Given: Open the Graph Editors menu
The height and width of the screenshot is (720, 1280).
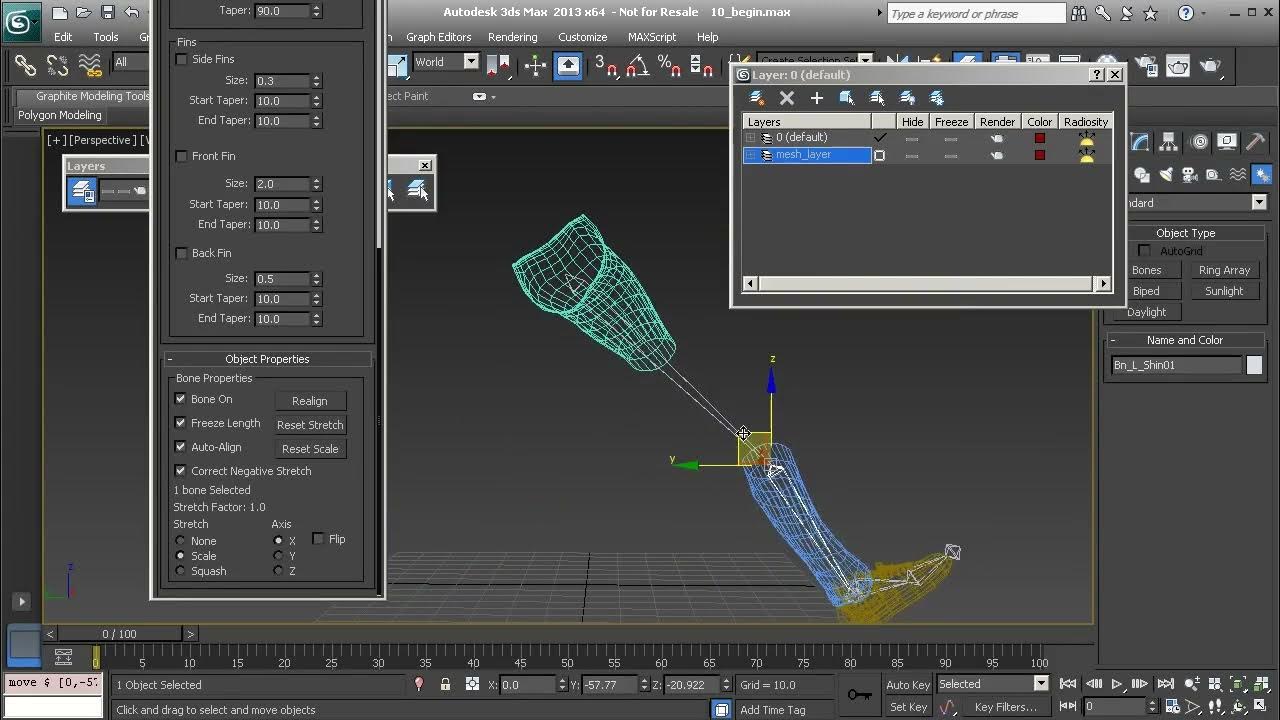Looking at the screenshot, I should [438, 37].
